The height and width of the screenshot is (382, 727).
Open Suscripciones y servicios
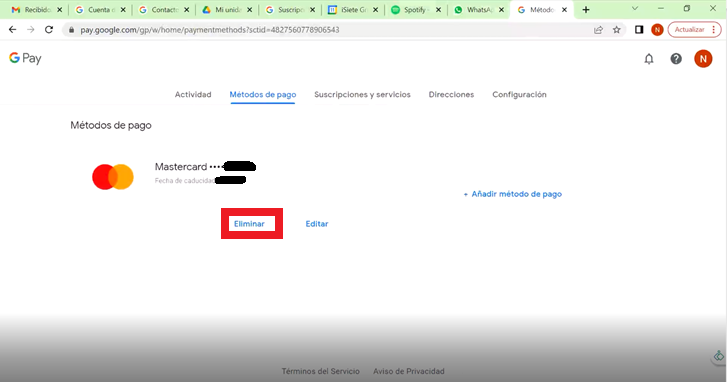coord(363,95)
